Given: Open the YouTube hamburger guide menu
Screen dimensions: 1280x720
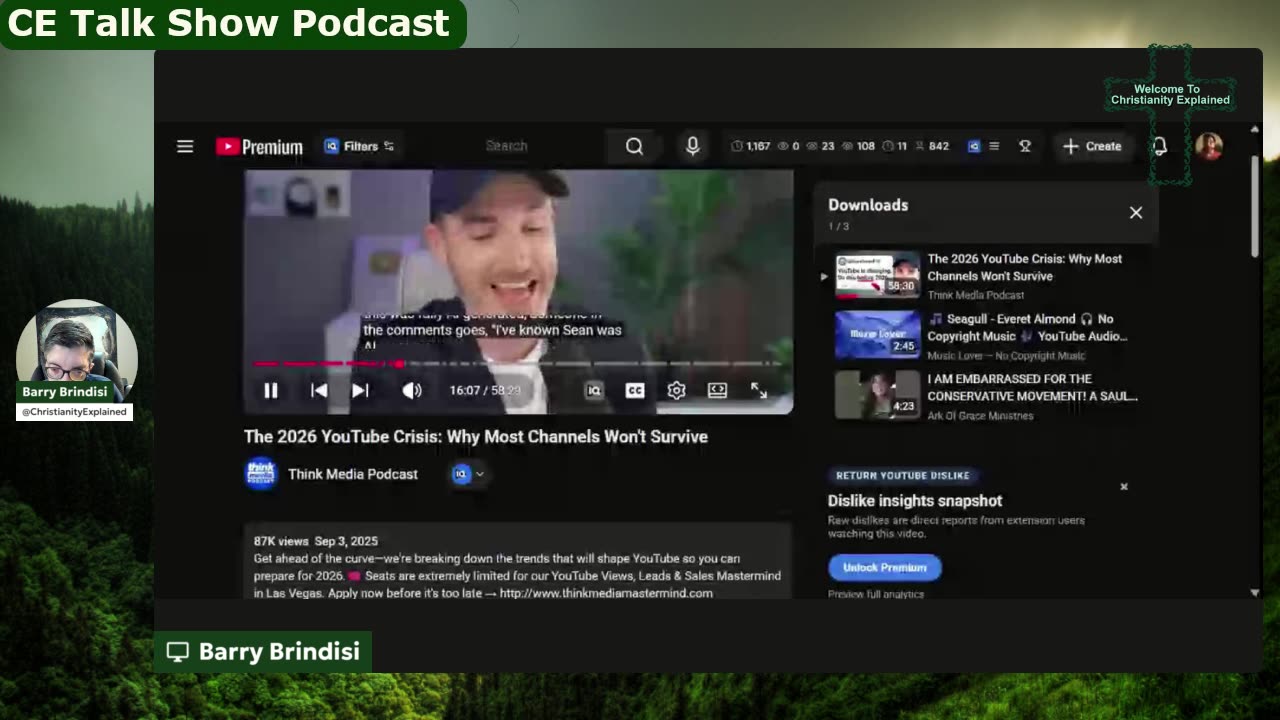Looking at the screenshot, I should click(185, 146).
